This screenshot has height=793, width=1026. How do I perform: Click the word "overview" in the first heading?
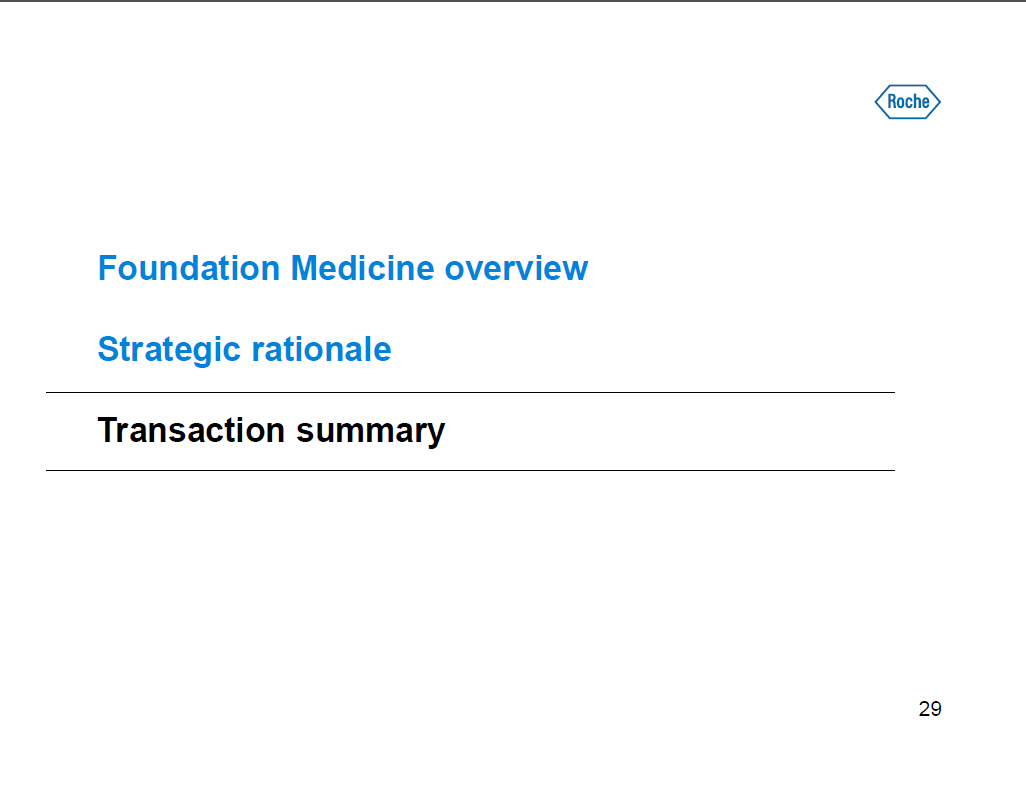tap(516, 268)
